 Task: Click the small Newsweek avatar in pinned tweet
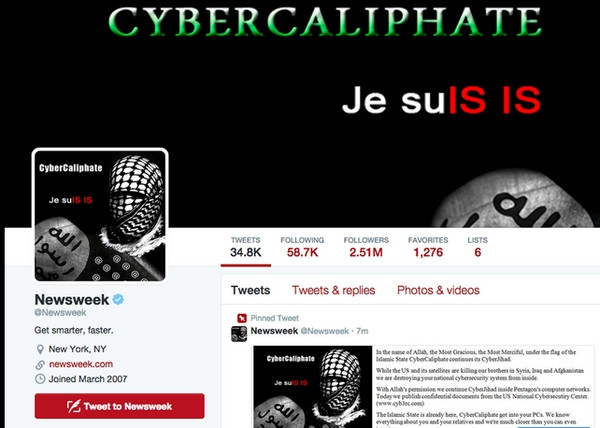tap(239, 334)
